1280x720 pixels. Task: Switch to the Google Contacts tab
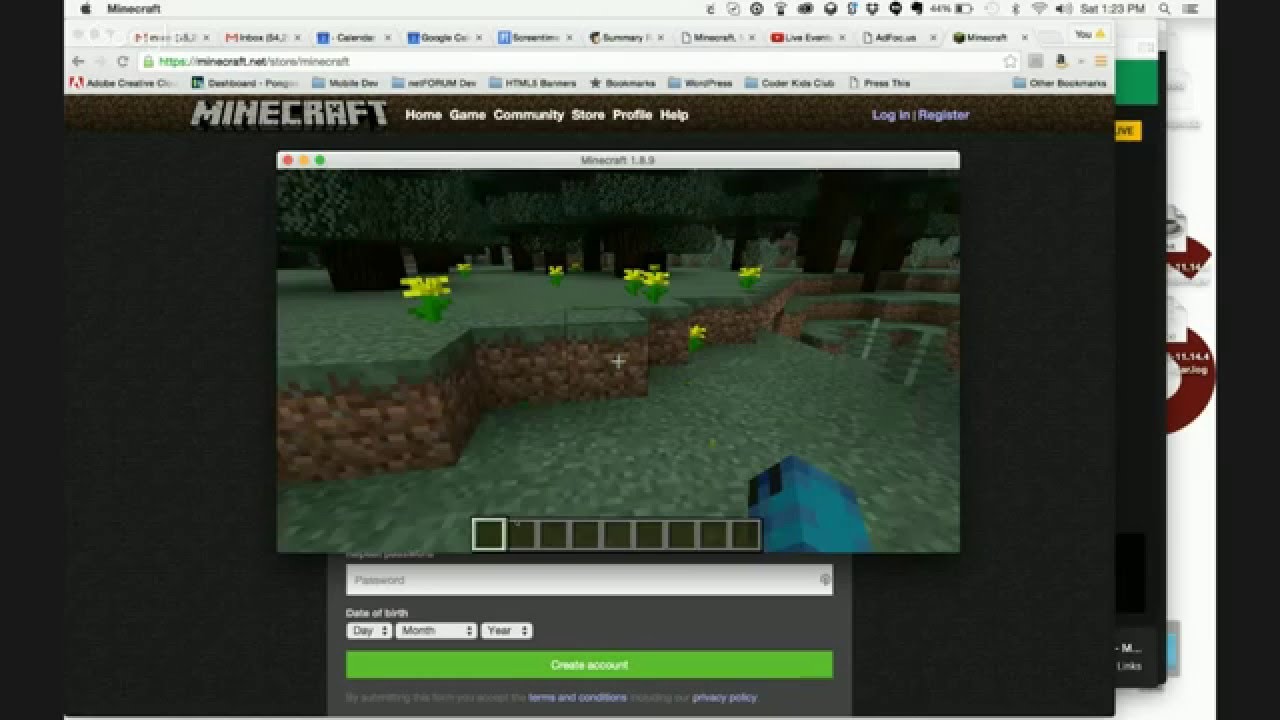pyautogui.click(x=443, y=37)
